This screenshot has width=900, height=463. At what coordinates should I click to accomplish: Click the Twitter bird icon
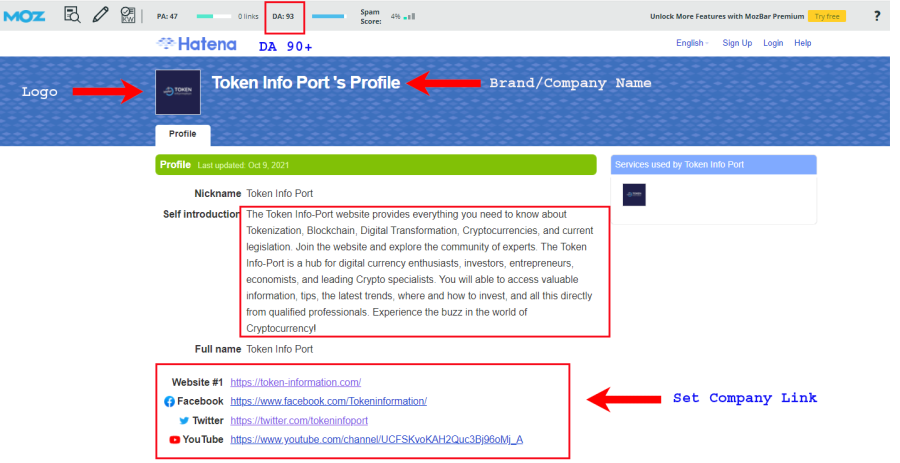184,421
